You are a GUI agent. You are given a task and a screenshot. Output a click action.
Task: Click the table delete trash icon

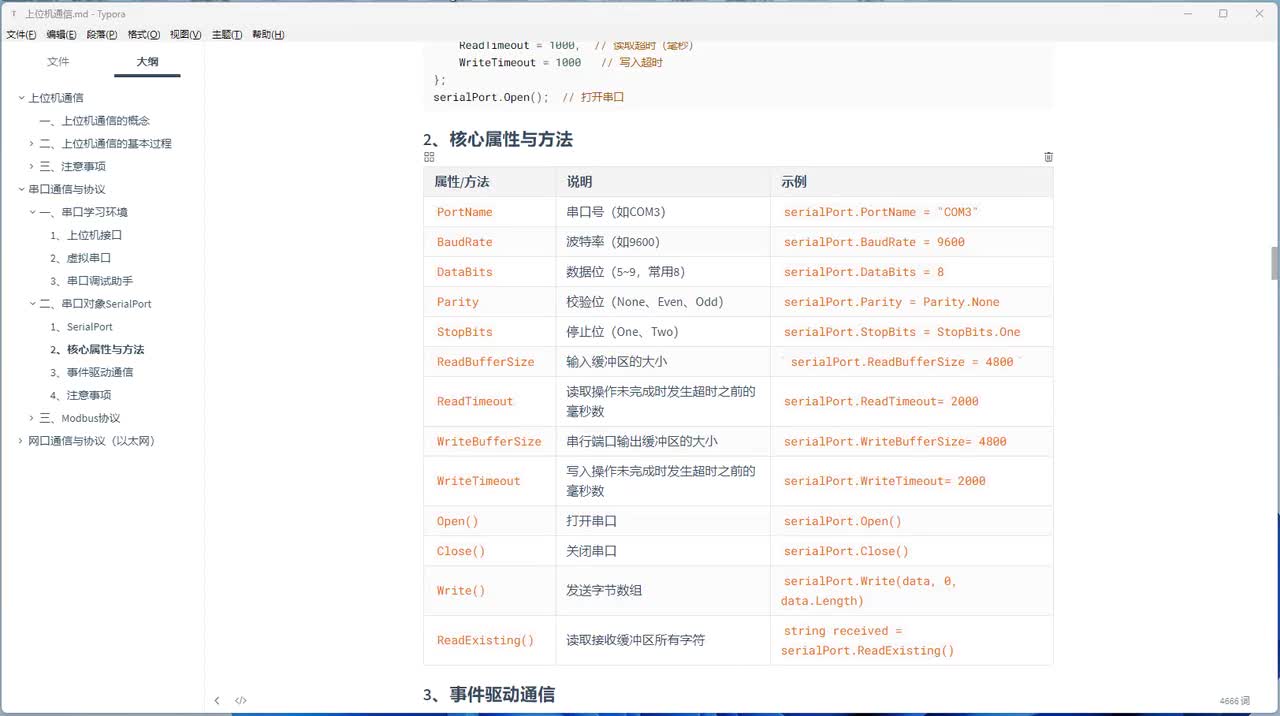[1048, 157]
